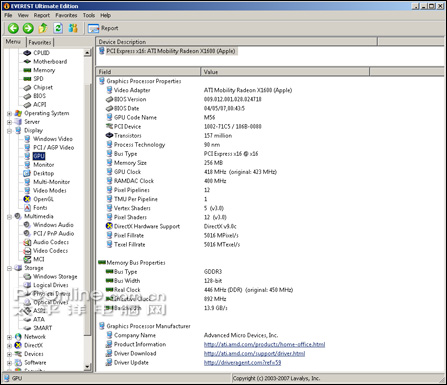Select Motherboard tree item
This screenshot has height=385, width=447.
click(50, 61)
